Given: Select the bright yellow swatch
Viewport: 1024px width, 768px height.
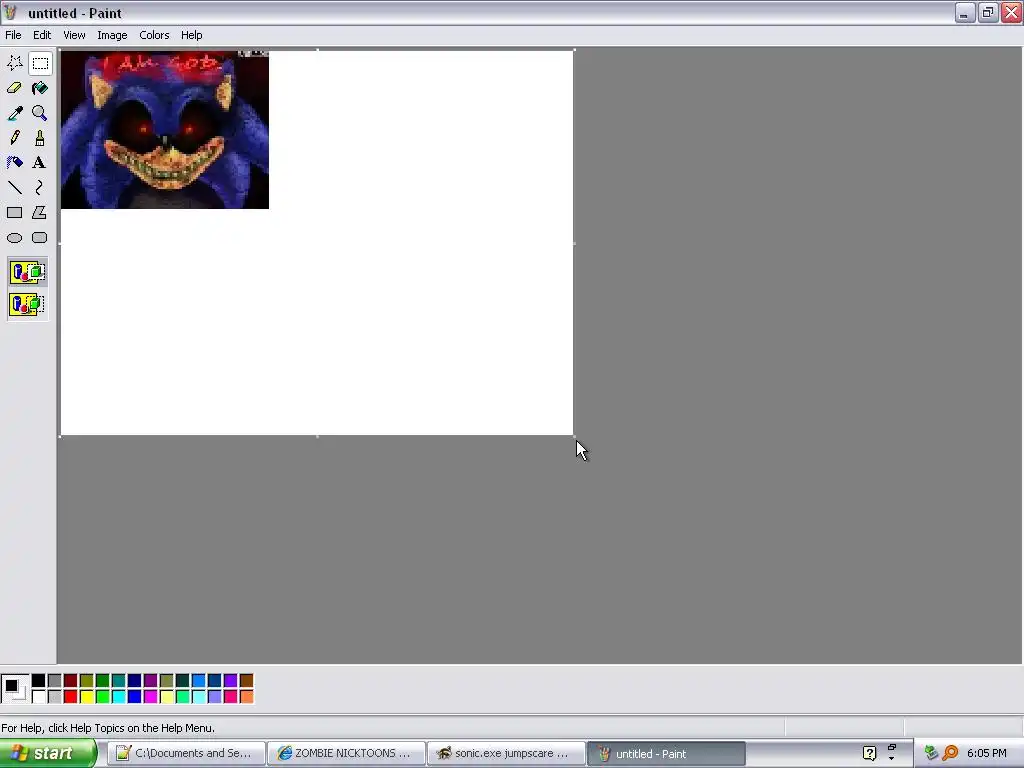Looking at the screenshot, I should click(87, 697).
